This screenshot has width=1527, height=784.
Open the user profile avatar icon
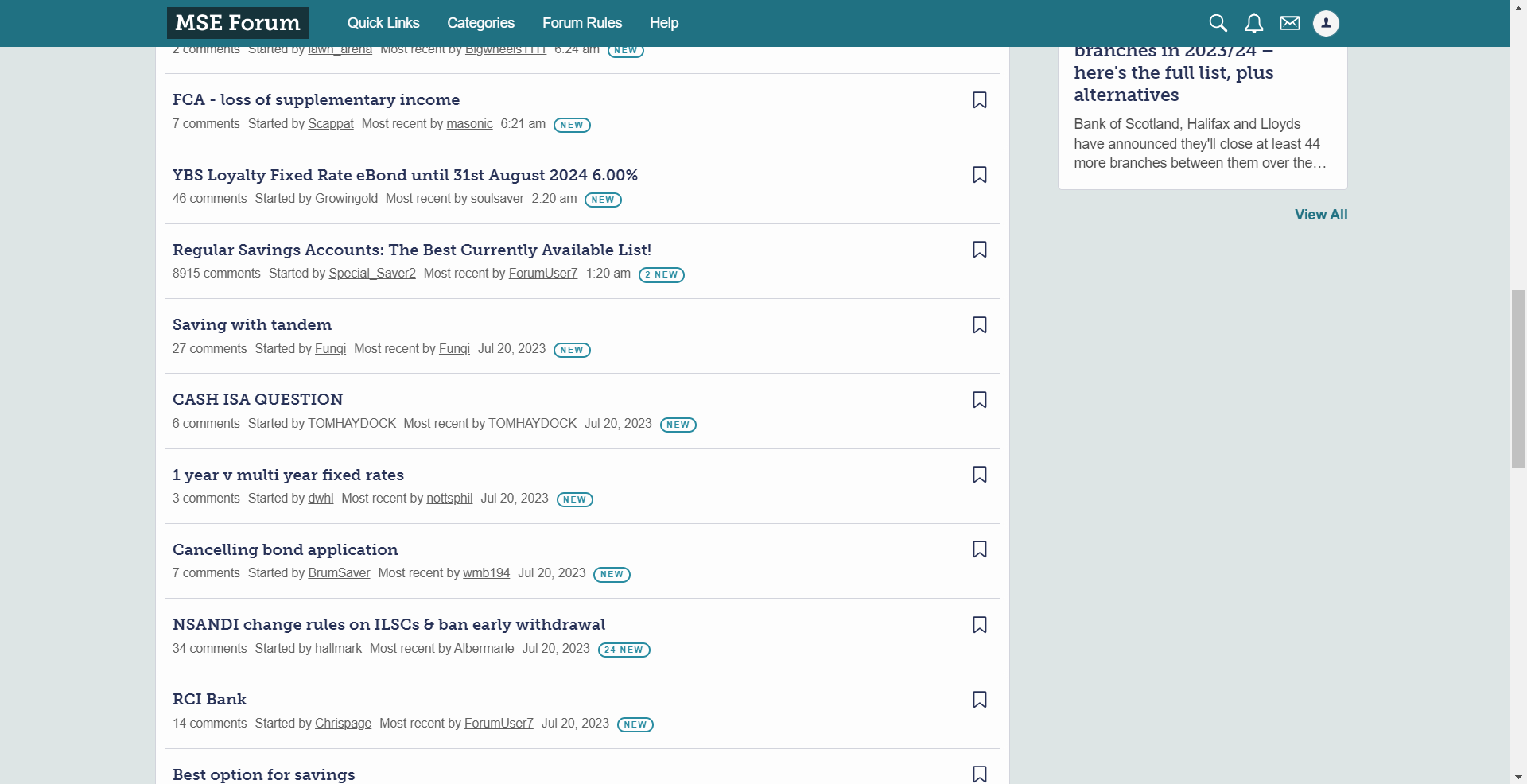point(1326,23)
